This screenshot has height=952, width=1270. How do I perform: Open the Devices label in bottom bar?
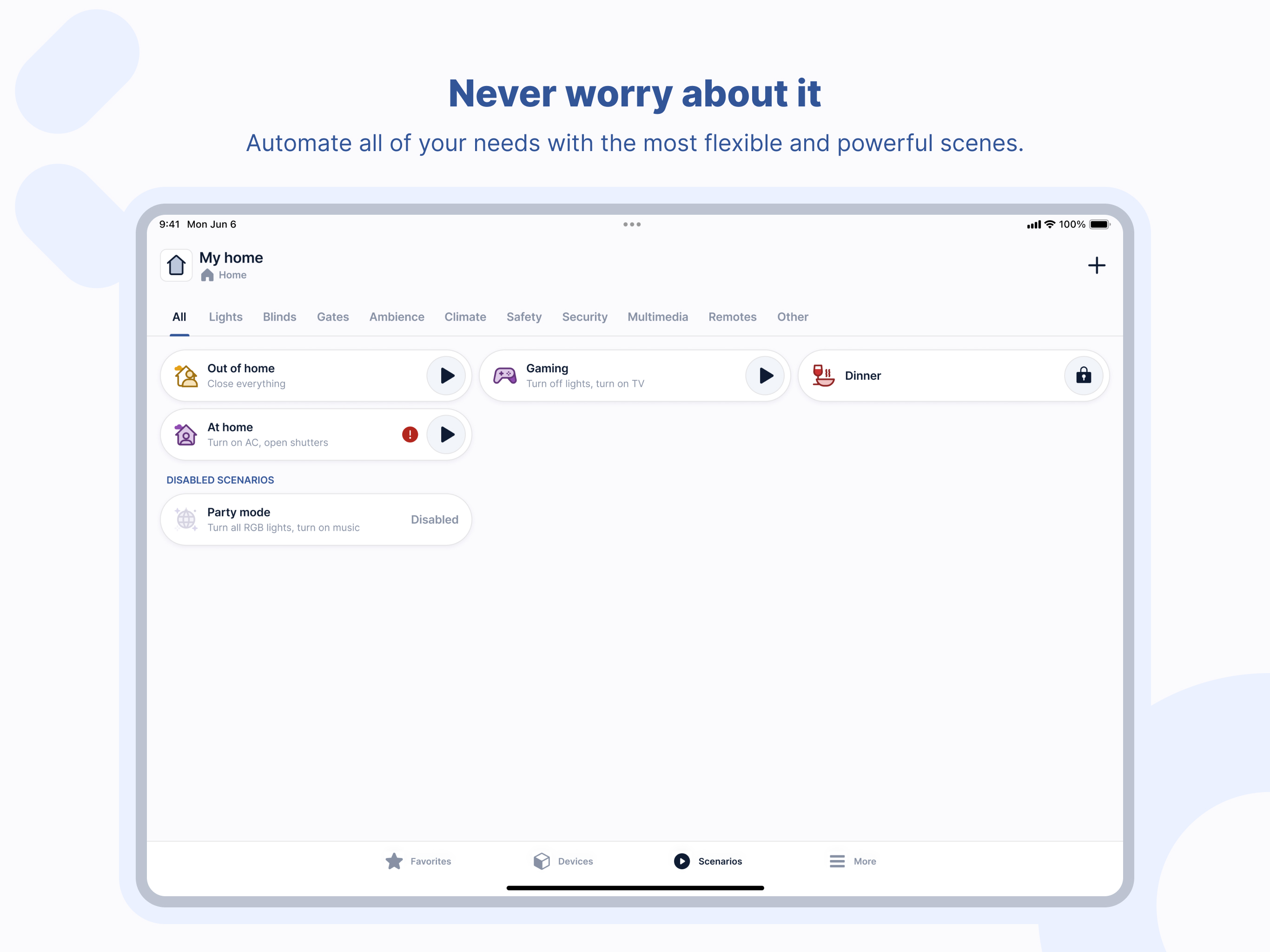[575, 861]
